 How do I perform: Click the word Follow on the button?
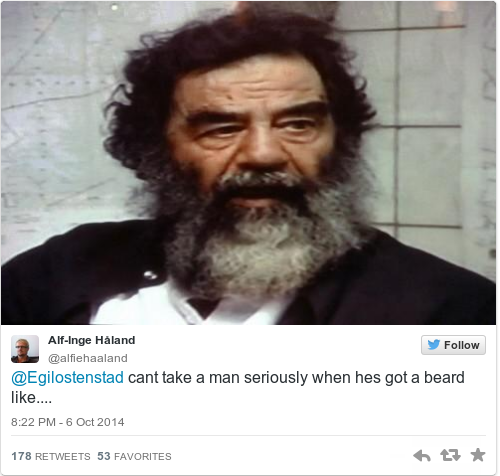pyautogui.click(x=462, y=345)
